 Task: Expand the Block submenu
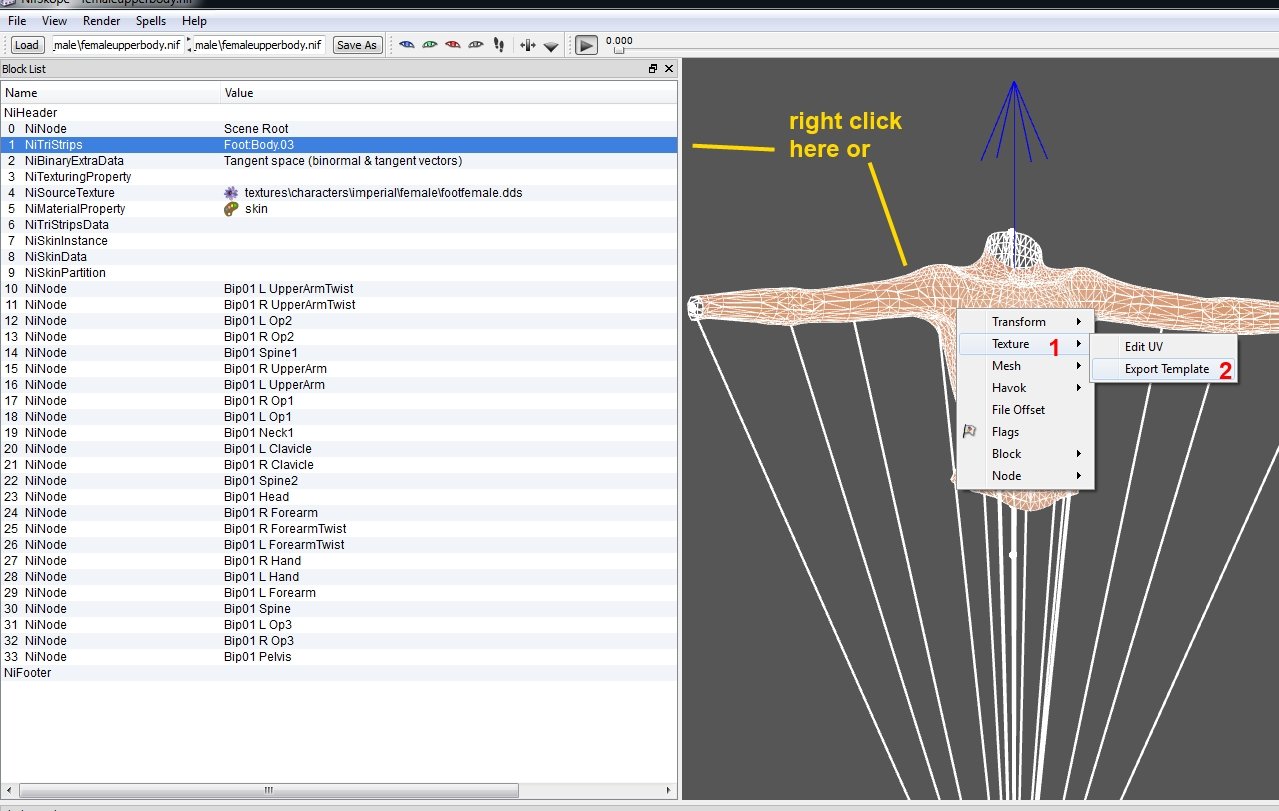coord(1026,454)
